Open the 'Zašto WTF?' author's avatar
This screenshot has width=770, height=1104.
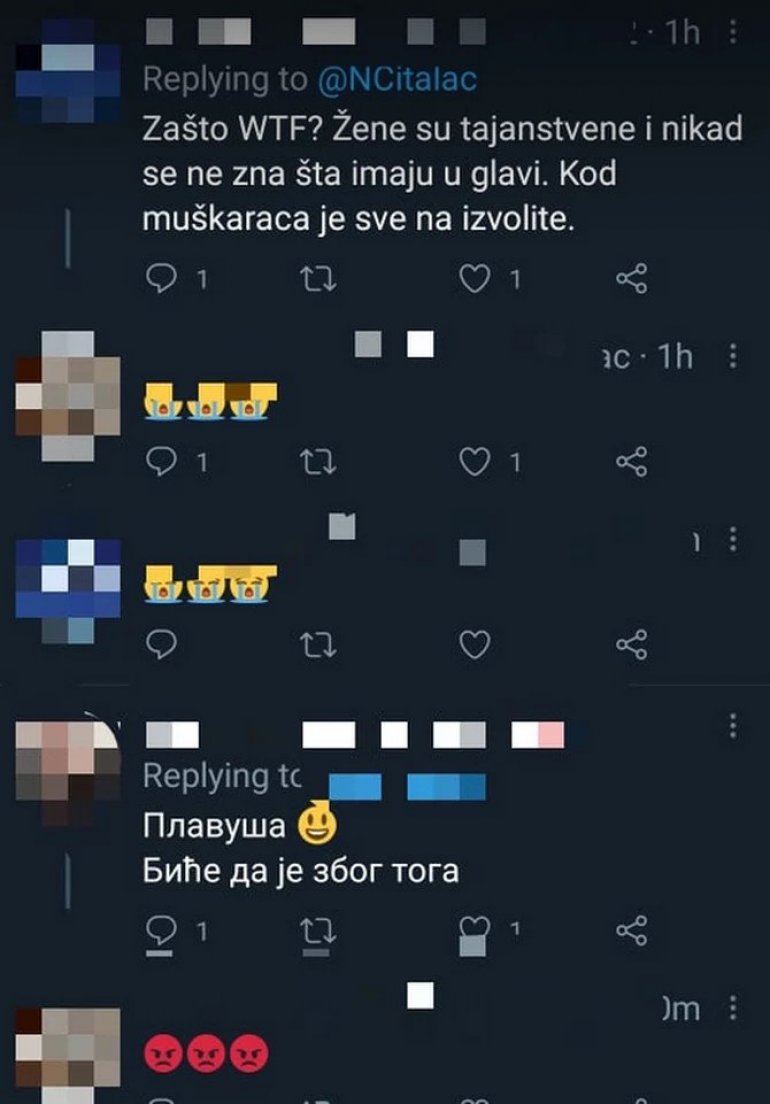(68, 71)
